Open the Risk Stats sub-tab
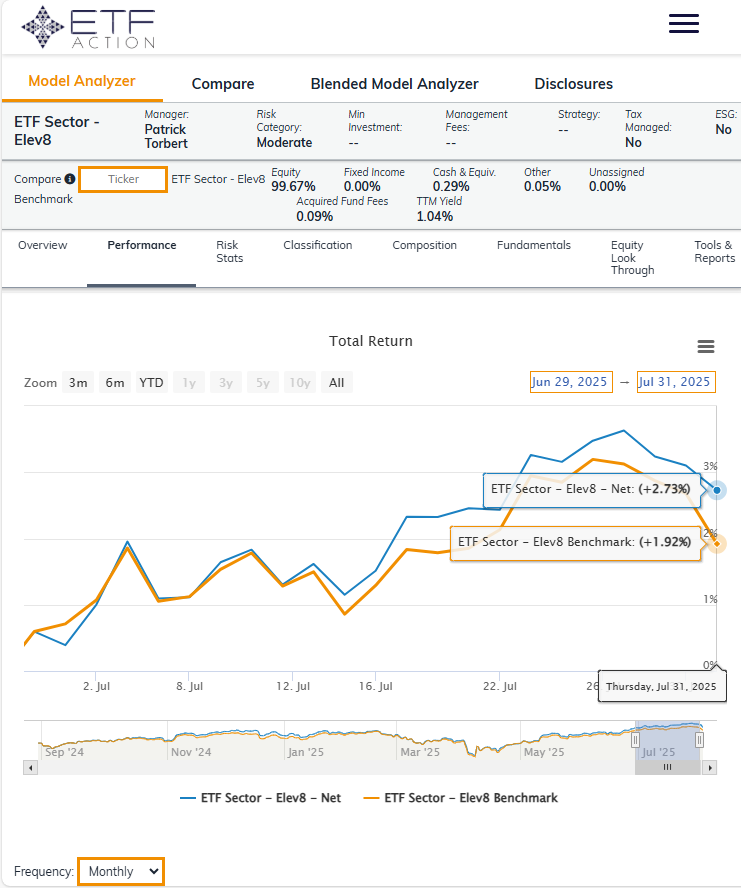 point(229,251)
